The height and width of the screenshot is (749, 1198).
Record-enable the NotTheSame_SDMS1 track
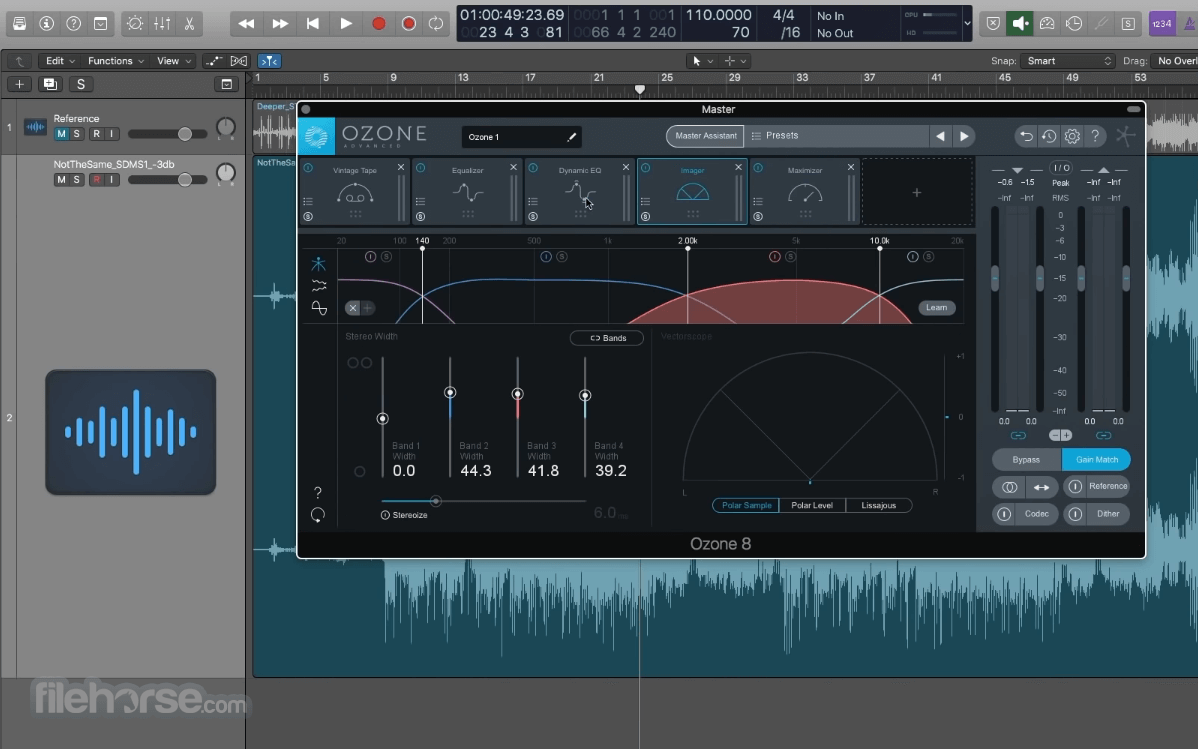(x=96, y=180)
